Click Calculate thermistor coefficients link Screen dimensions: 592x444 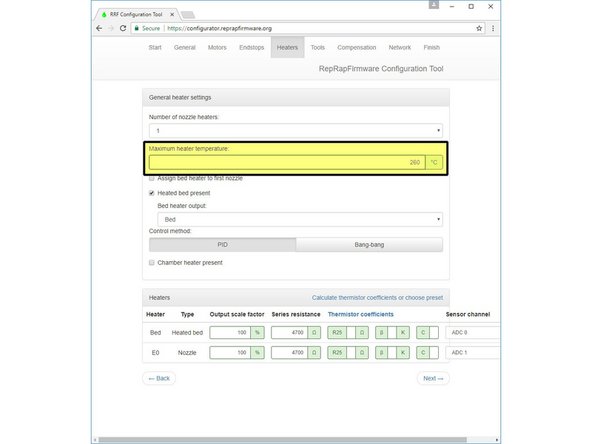378,298
